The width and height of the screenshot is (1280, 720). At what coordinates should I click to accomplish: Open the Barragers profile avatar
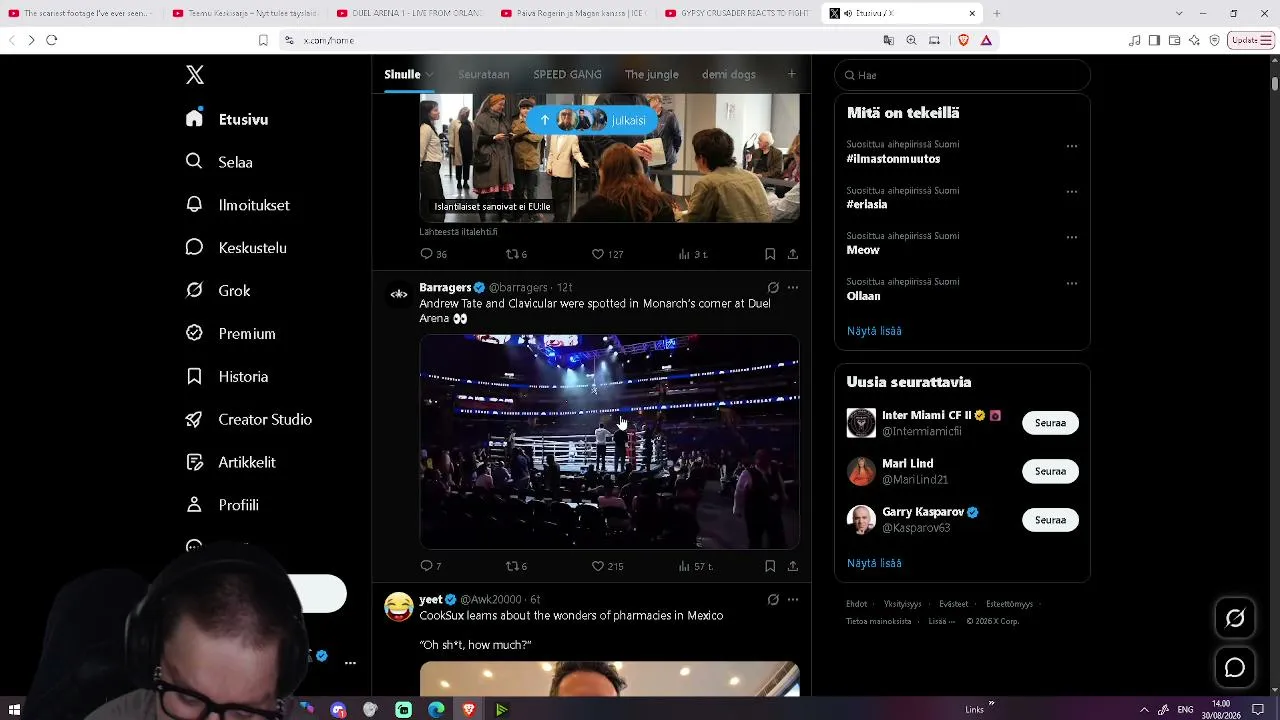(x=399, y=294)
